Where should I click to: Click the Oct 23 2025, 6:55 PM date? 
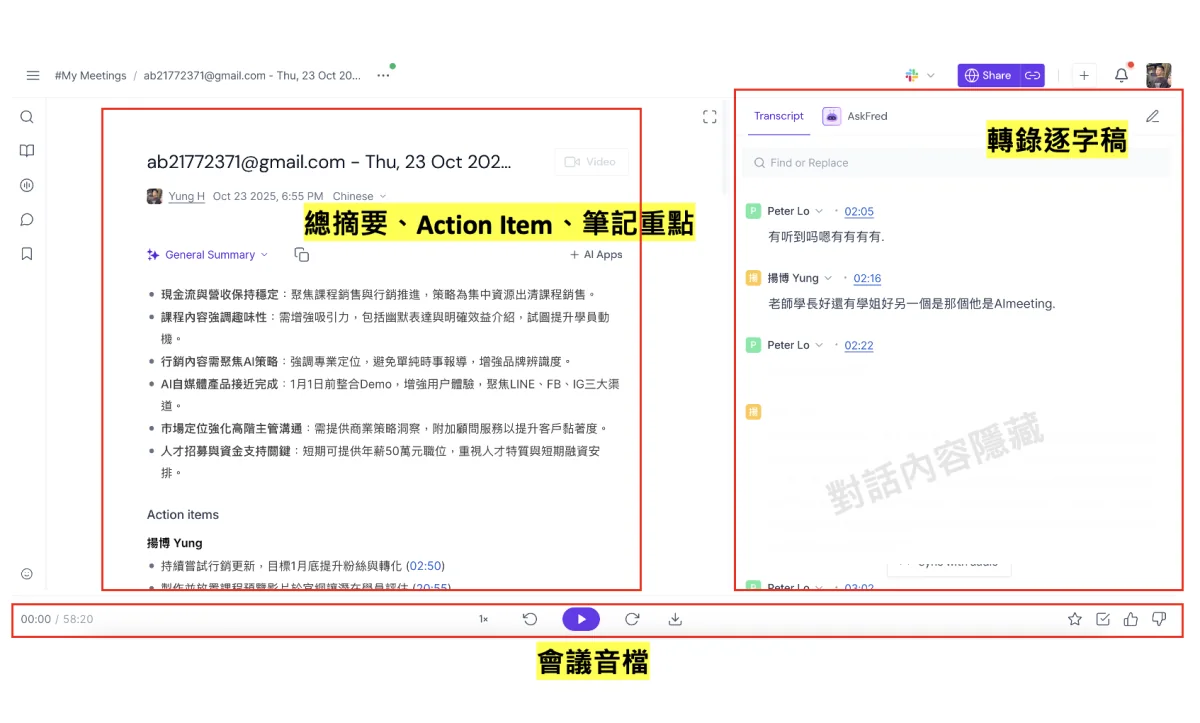pos(267,196)
